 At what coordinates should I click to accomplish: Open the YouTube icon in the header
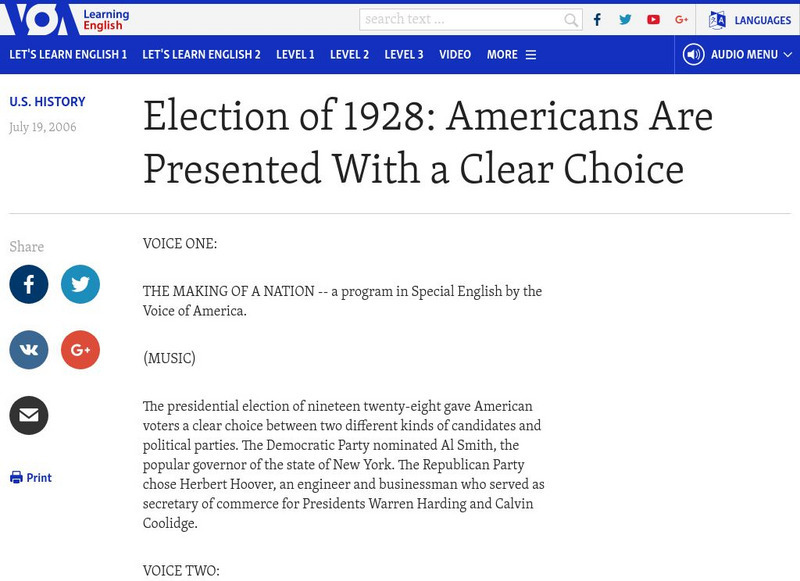(x=653, y=20)
